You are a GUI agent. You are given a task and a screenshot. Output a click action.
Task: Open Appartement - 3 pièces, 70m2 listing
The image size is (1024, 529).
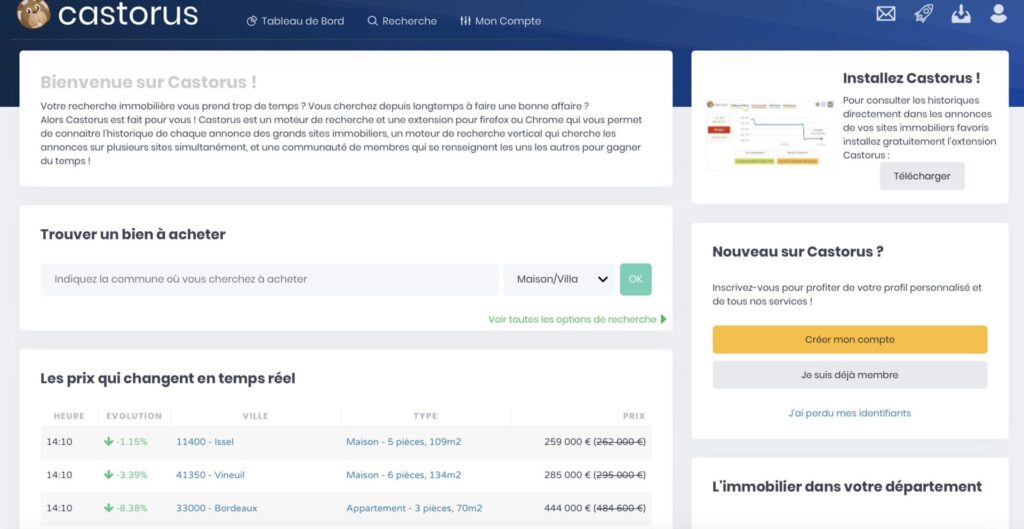coord(414,508)
